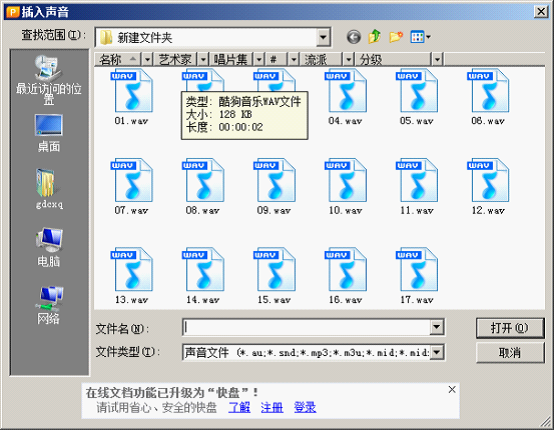Click the 15.wav file name label
Image resolution: width=554 pixels, height=431 pixels.
click(274, 300)
